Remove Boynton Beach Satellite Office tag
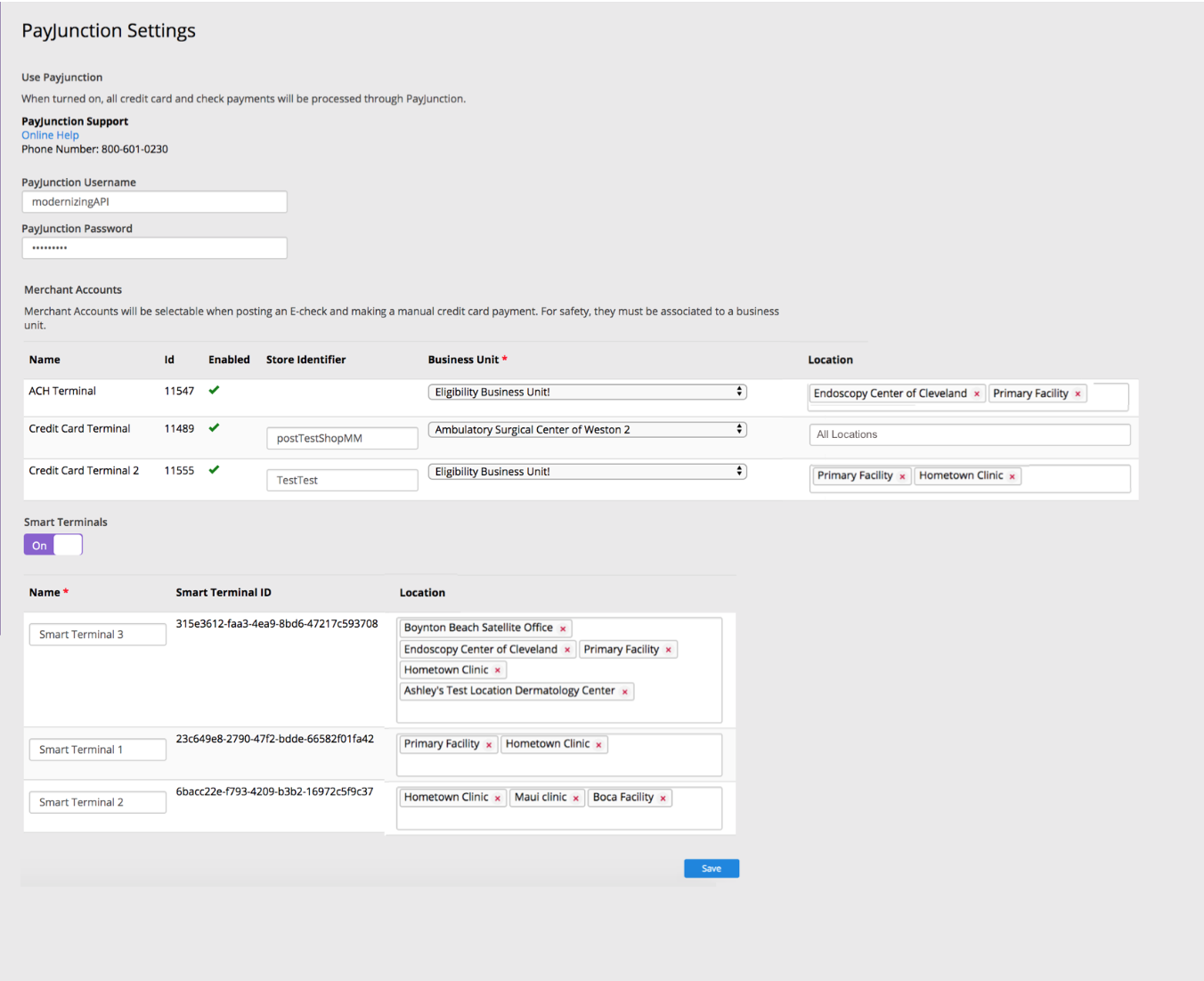The width and height of the screenshot is (1204, 981). pos(563,628)
